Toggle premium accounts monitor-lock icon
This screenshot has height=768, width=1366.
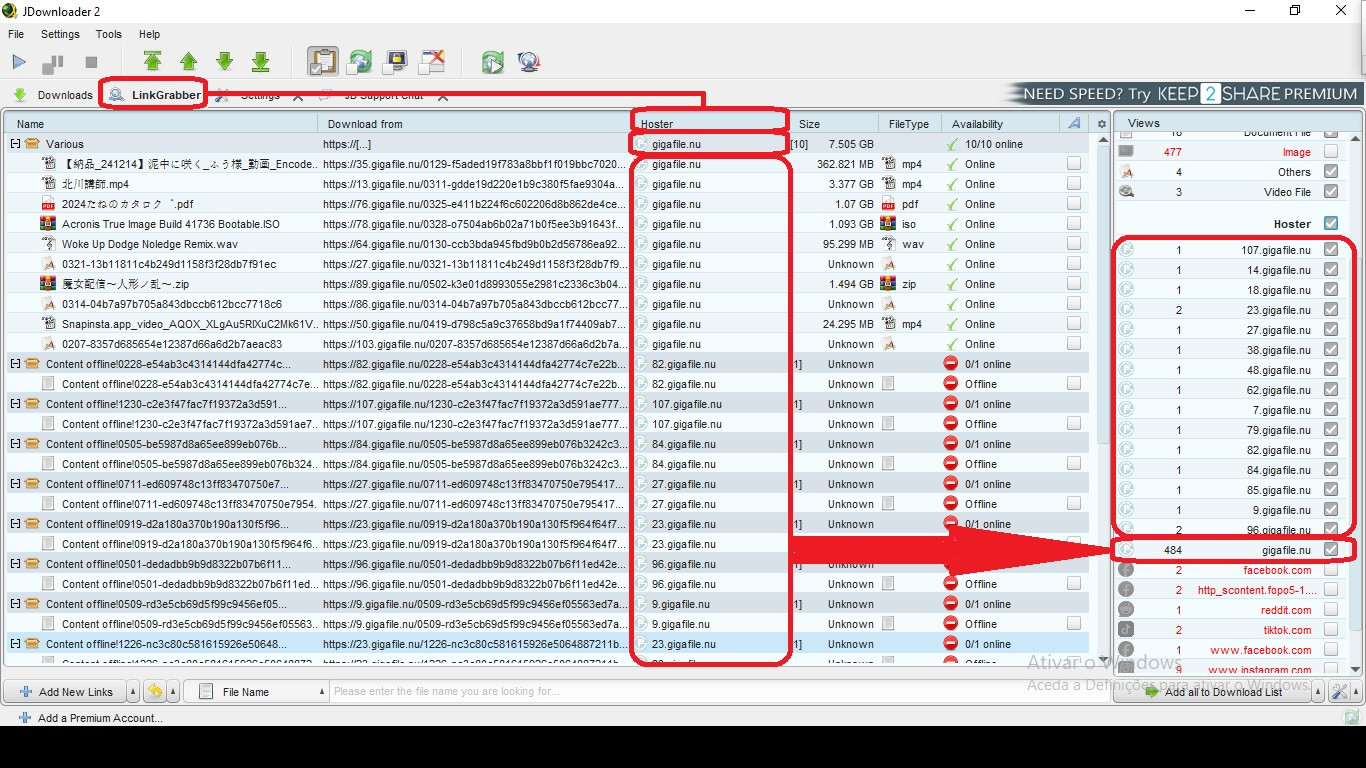click(395, 62)
